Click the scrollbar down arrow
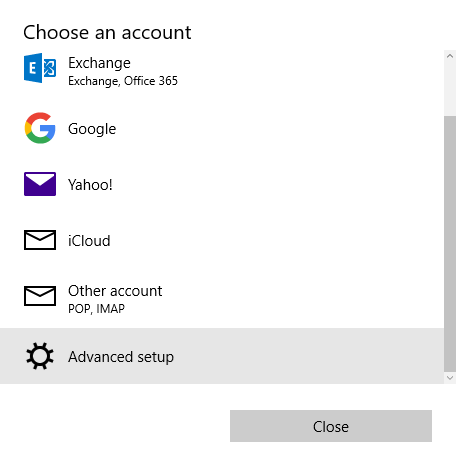Screen dimensions: 456x456 click(x=450, y=378)
